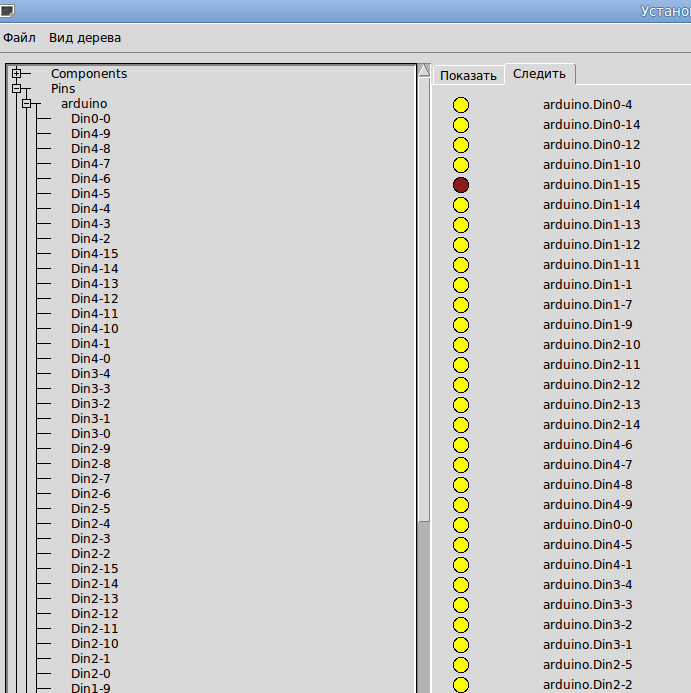Click the window icon in title bar

click(x=8, y=10)
